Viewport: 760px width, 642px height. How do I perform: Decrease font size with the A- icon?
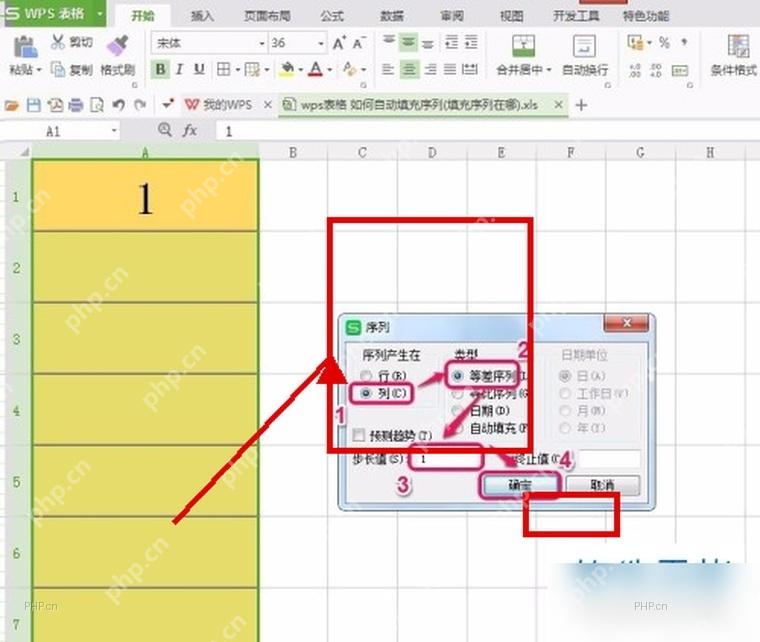(x=359, y=43)
